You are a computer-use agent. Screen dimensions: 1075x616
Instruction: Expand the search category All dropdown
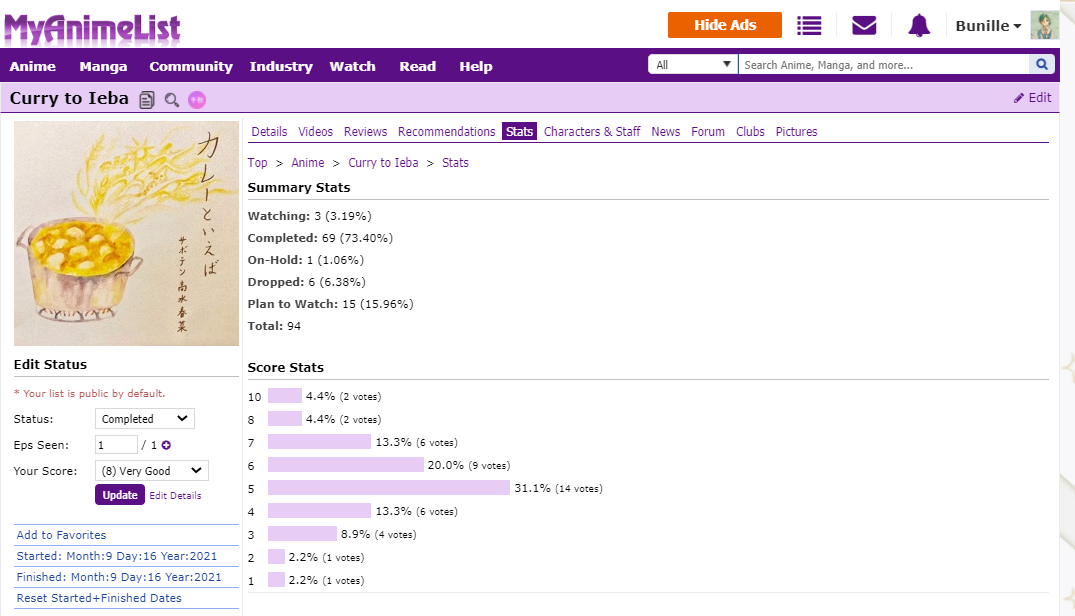tap(693, 65)
